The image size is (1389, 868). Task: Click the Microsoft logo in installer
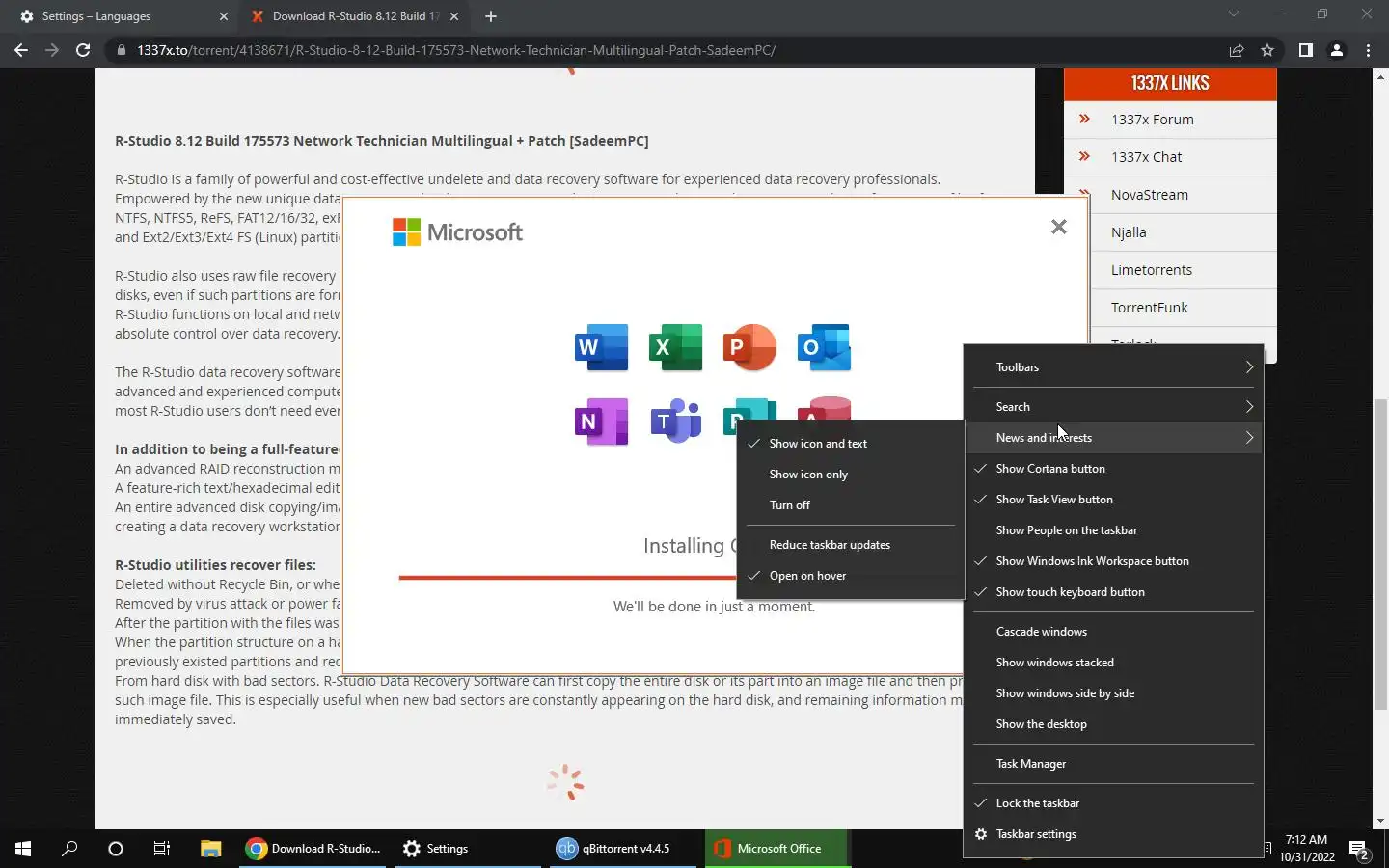457,232
